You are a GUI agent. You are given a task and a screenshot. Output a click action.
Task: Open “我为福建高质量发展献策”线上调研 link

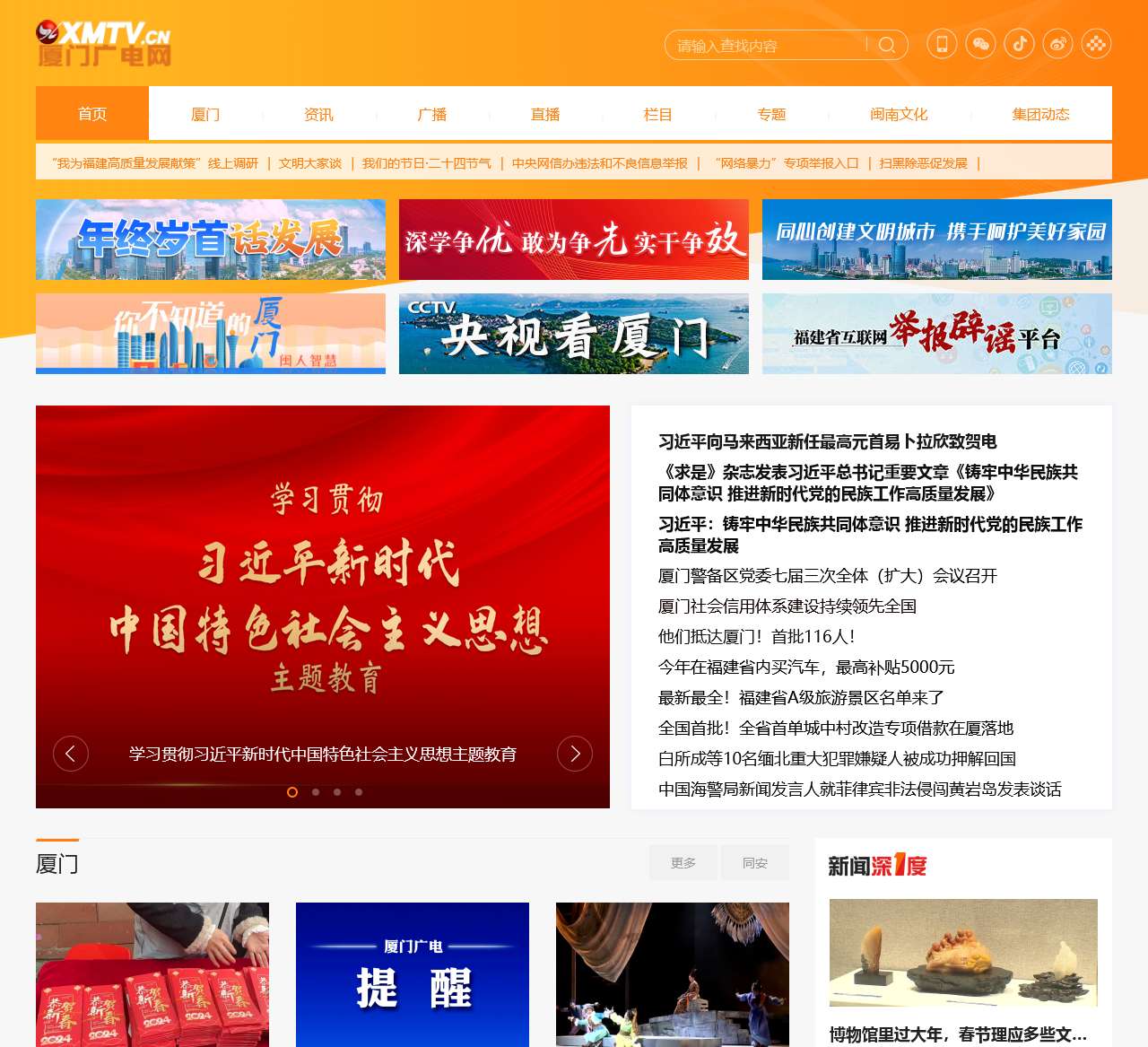155,163
